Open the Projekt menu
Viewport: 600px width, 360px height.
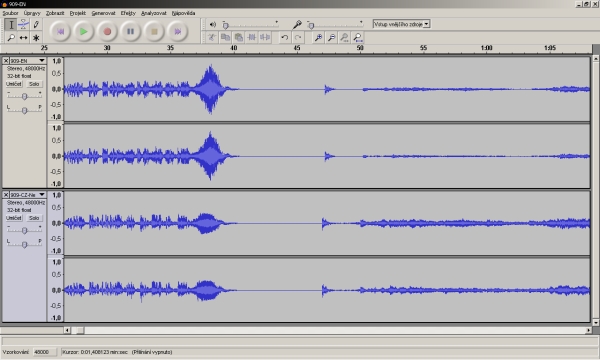(78, 13)
